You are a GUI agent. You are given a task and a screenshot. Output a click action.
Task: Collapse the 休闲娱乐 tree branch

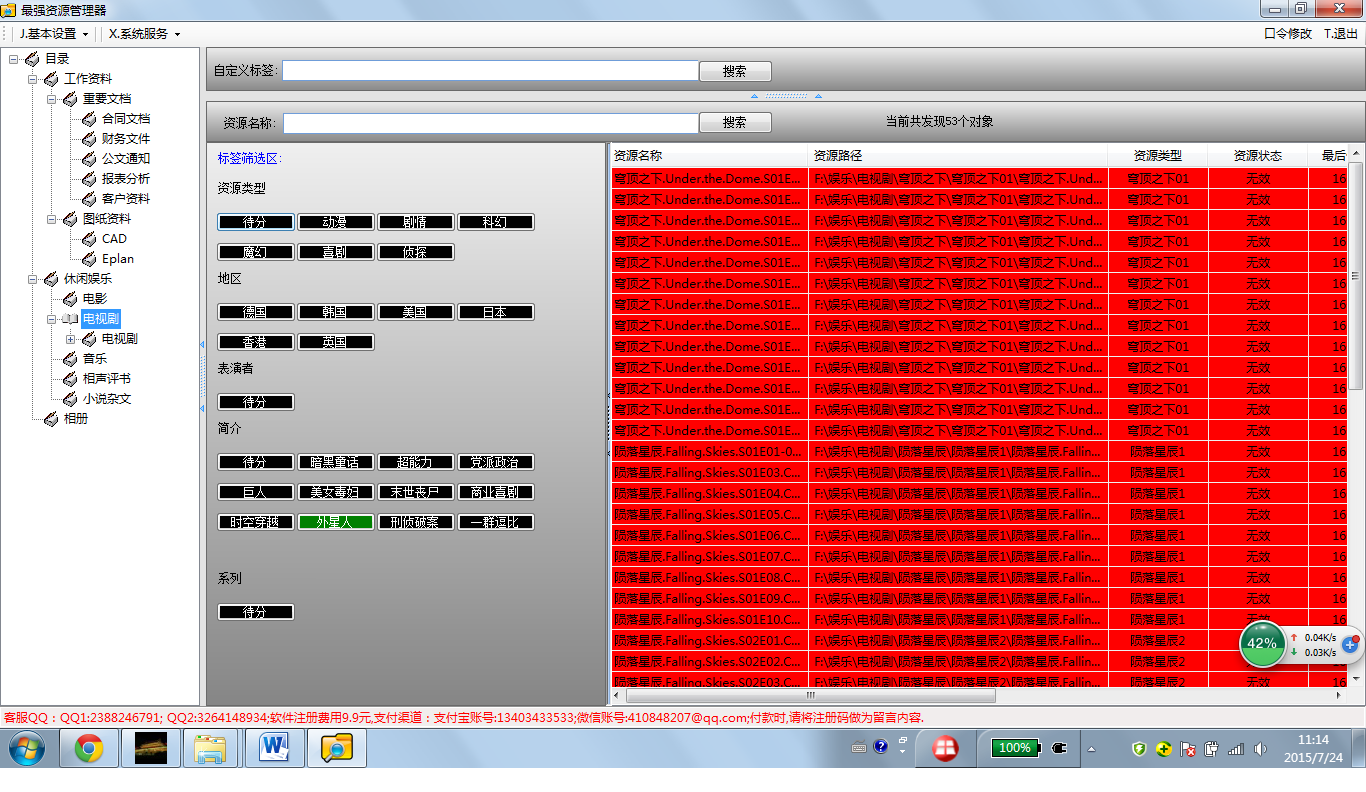click(33, 279)
